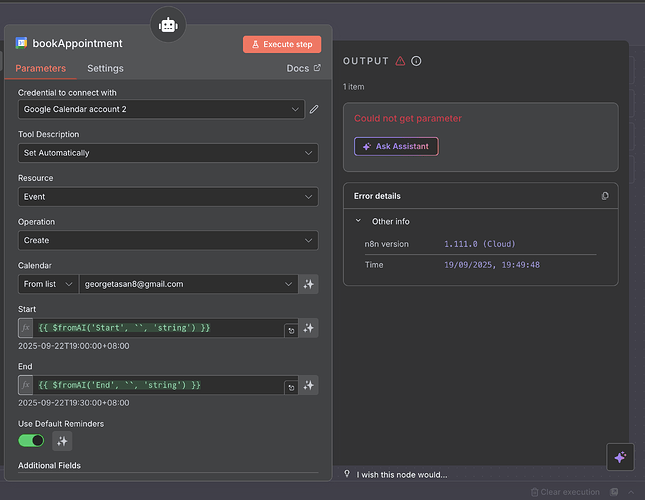645x500 pixels.
Task: Open the georgetasan8@gmail.com calendar dropdown
Action: 188,284
